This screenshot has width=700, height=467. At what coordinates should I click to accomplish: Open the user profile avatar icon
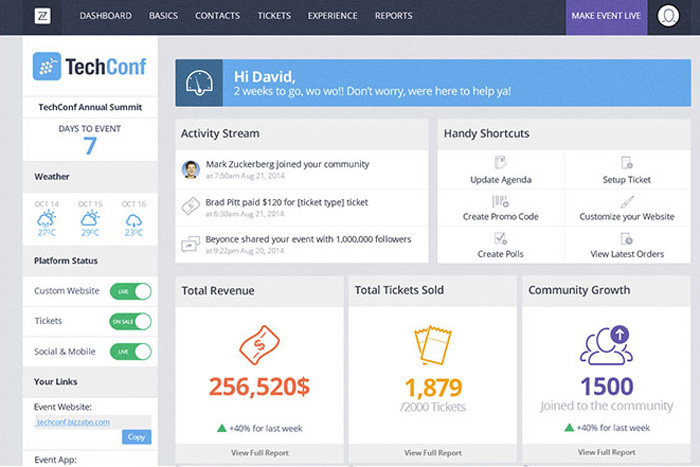tap(668, 16)
